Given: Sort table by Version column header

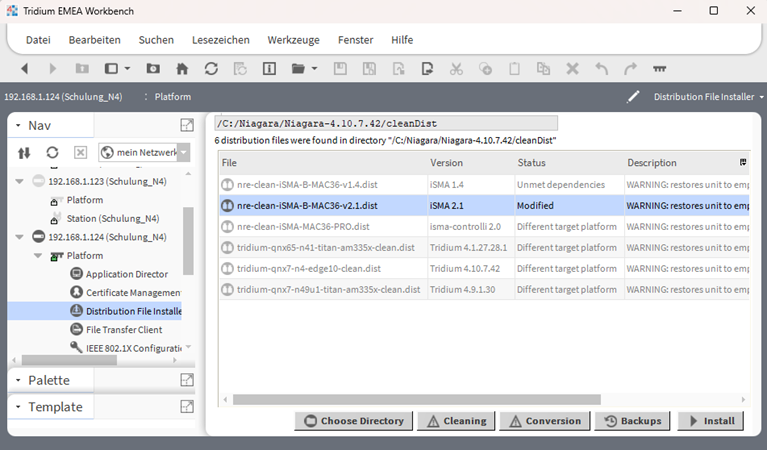Looking at the screenshot, I should point(472,163).
